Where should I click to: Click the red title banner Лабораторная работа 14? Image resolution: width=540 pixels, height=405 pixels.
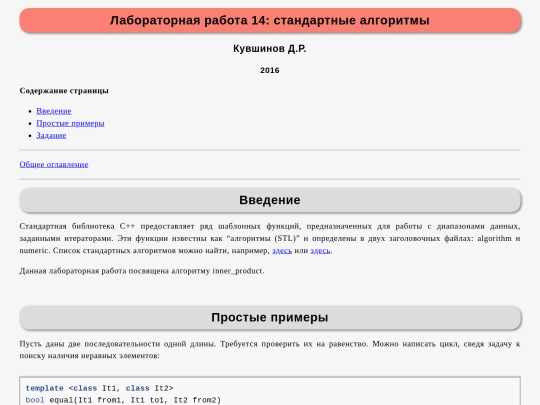click(x=270, y=20)
